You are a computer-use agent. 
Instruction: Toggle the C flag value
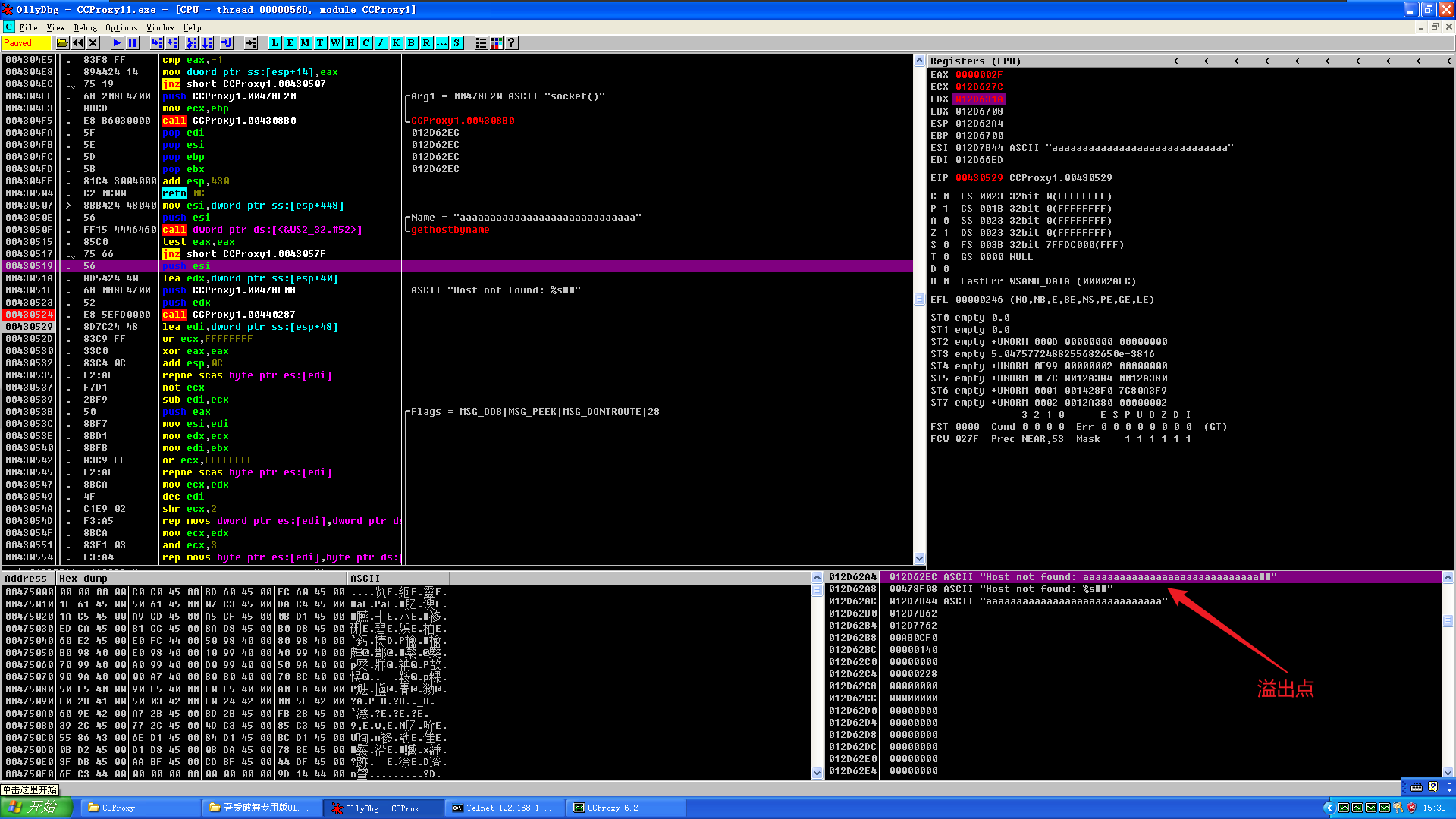click(x=946, y=196)
